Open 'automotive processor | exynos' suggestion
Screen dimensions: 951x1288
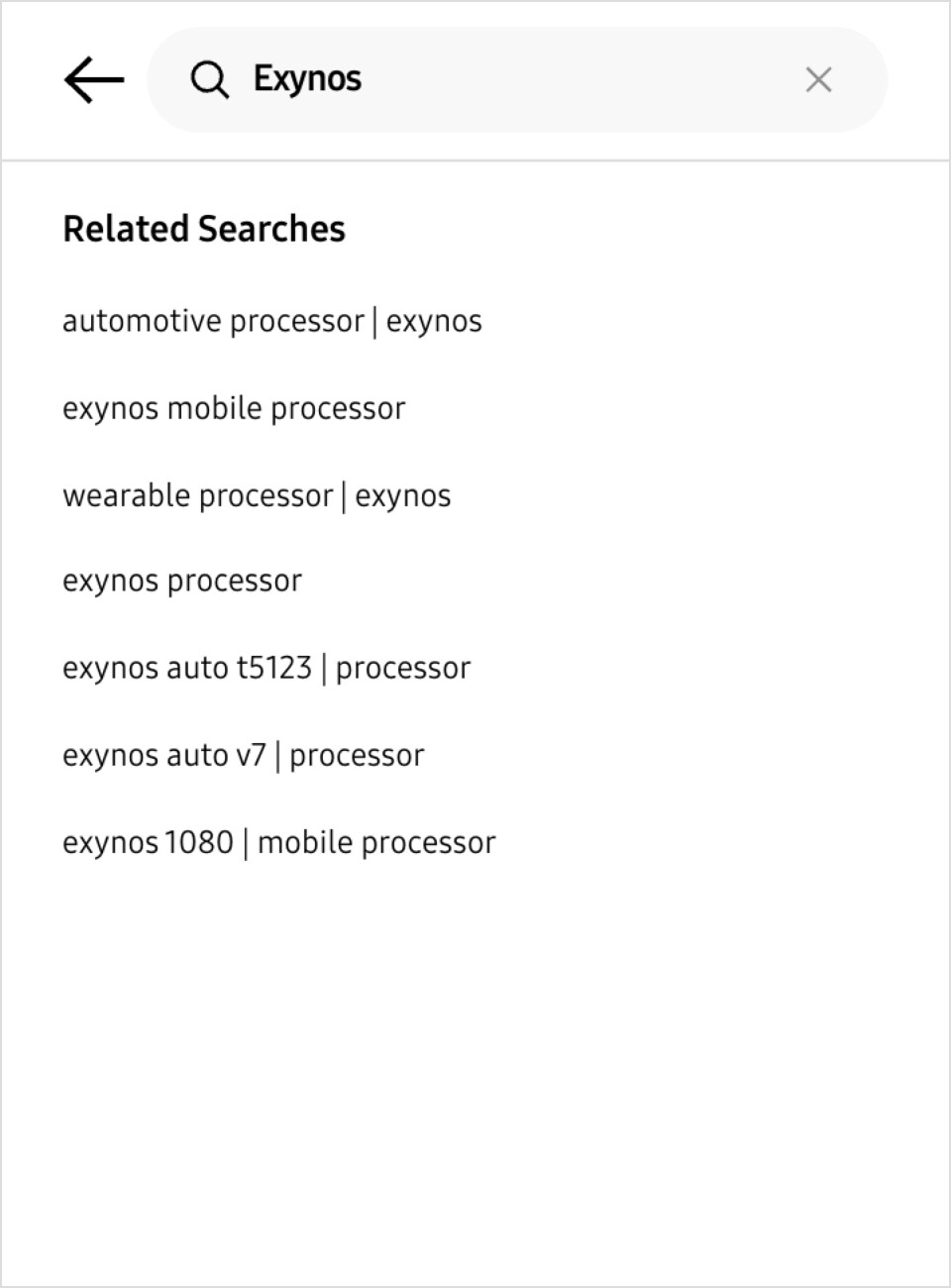pos(272,321)
